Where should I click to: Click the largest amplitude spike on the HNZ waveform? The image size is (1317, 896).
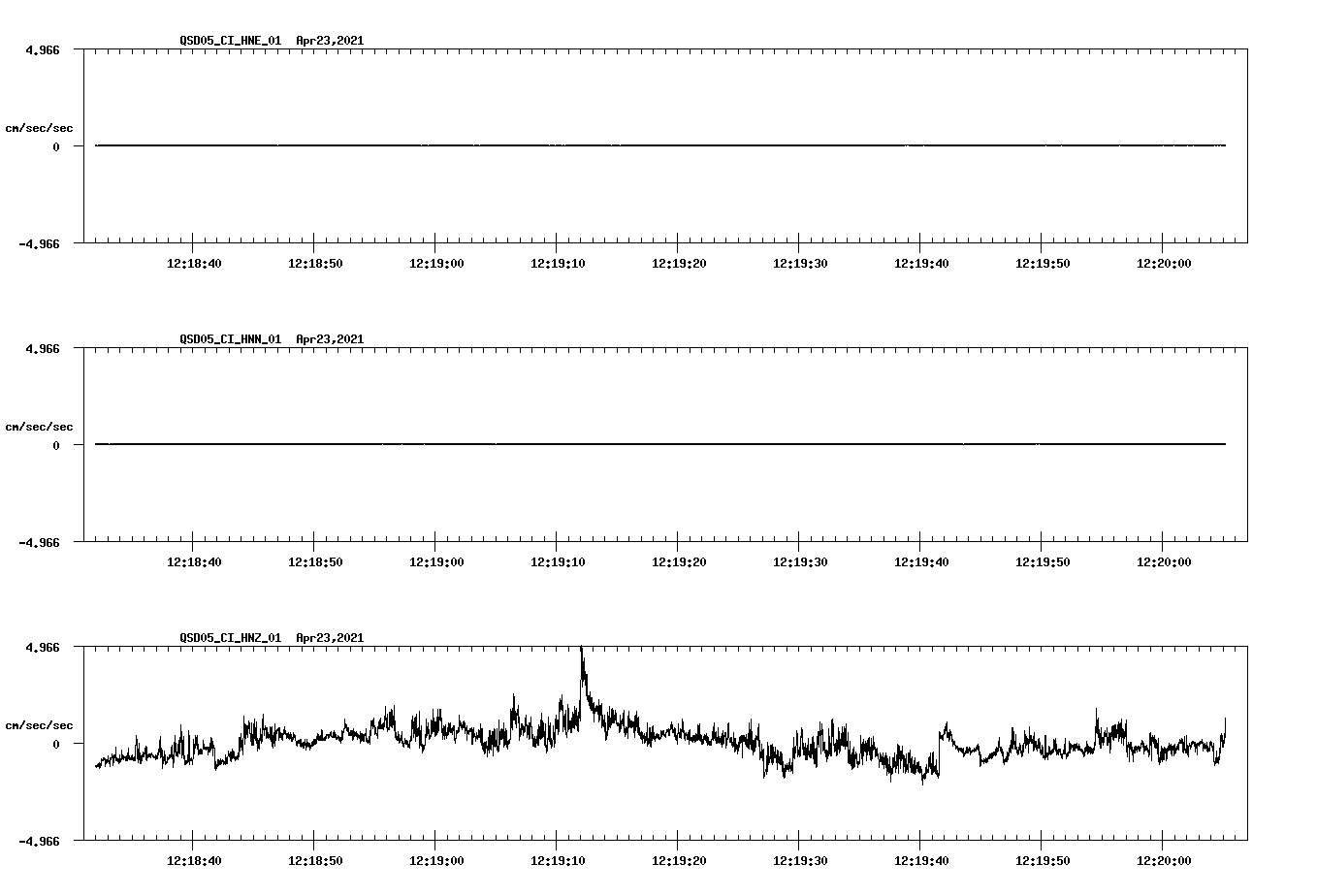coord(582,659)
